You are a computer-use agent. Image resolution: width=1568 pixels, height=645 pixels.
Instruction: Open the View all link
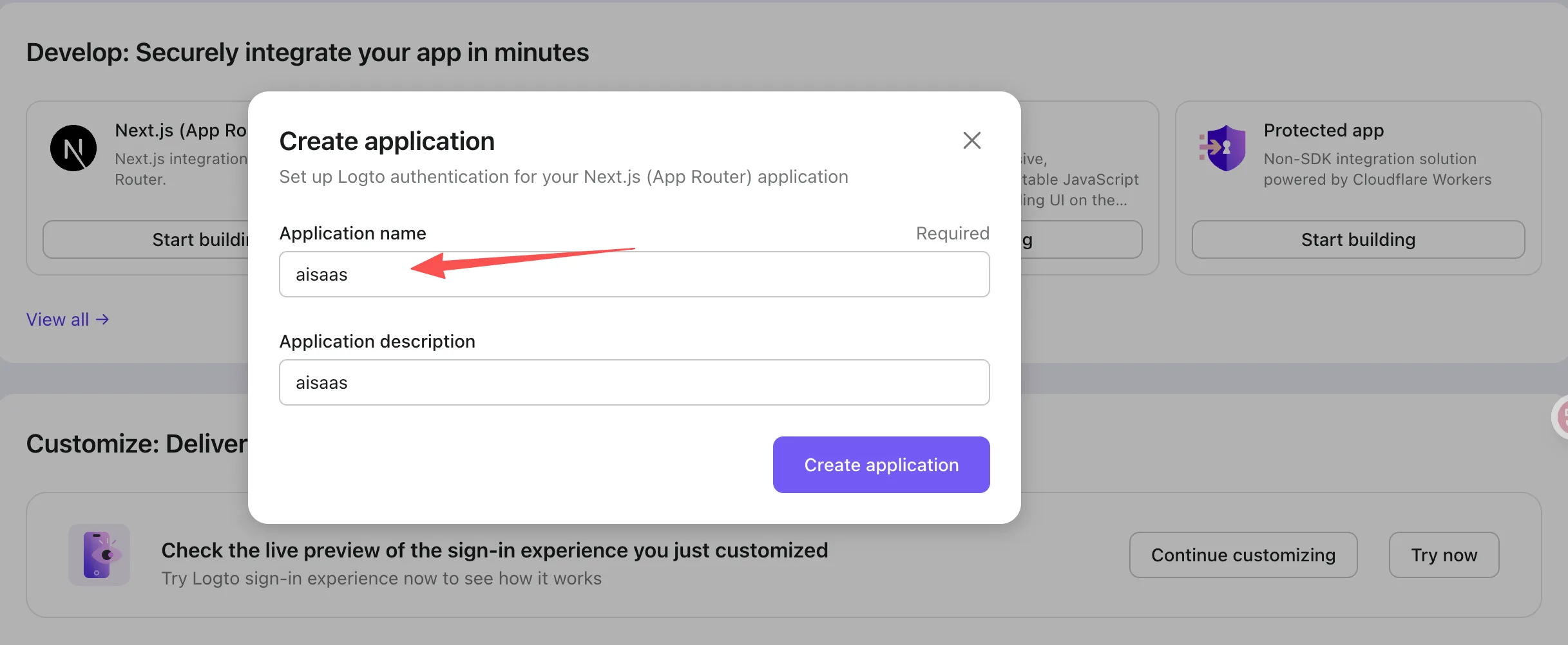coord(57,319)
